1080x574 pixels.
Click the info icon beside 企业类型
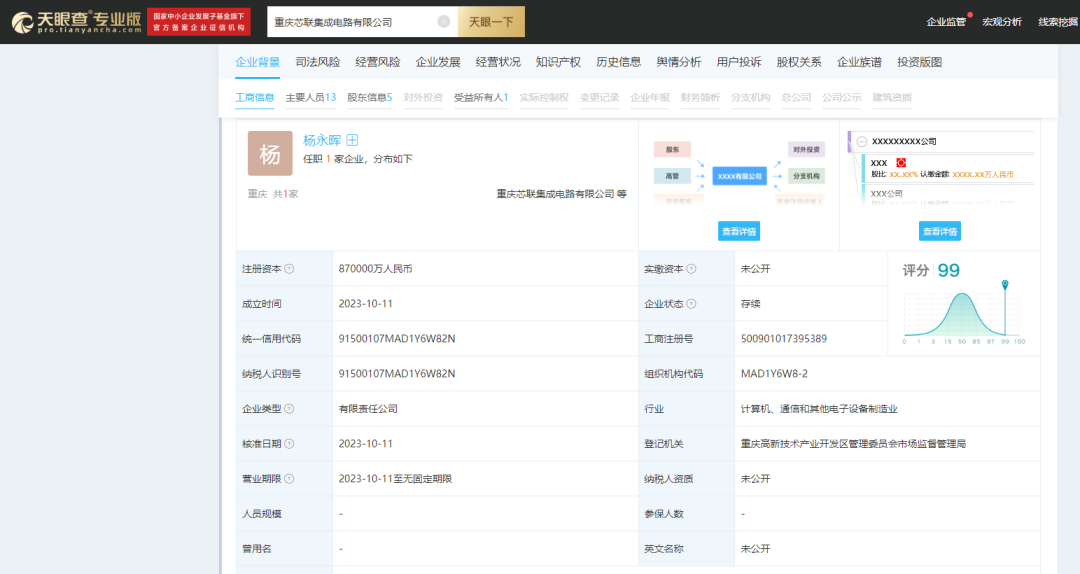[289, 409]
